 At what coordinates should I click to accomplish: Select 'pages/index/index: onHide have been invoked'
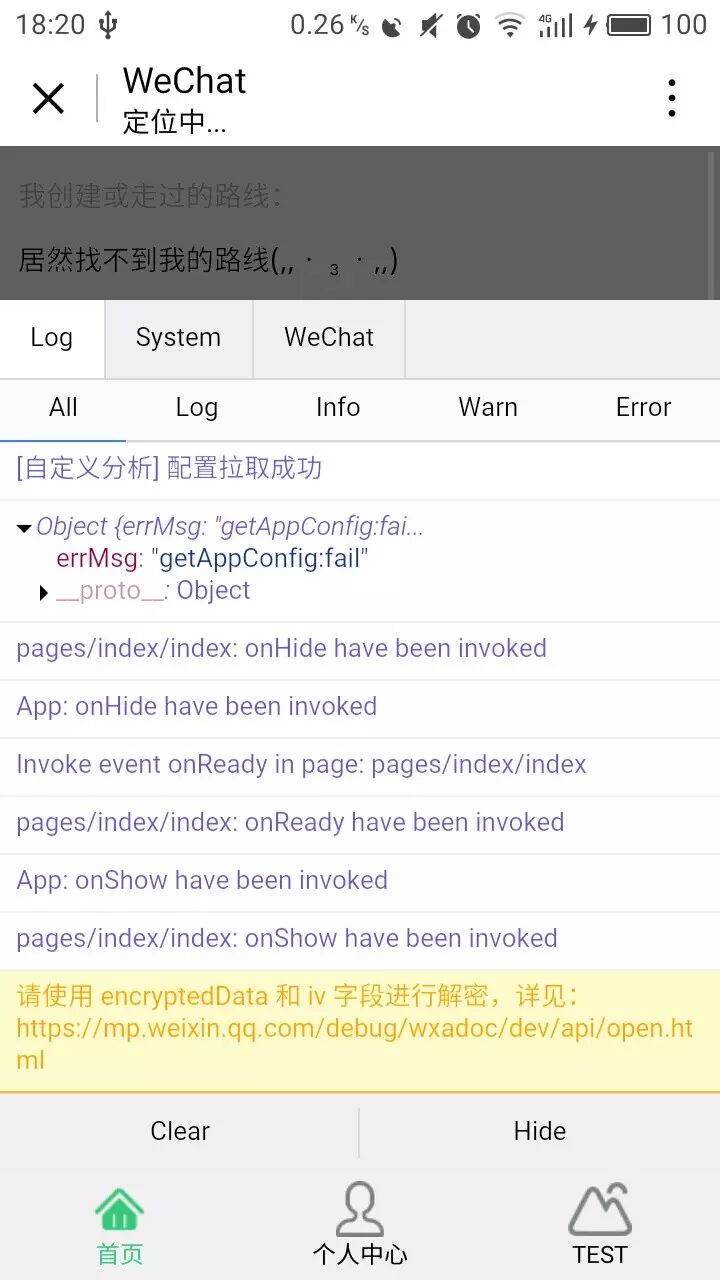360,650
